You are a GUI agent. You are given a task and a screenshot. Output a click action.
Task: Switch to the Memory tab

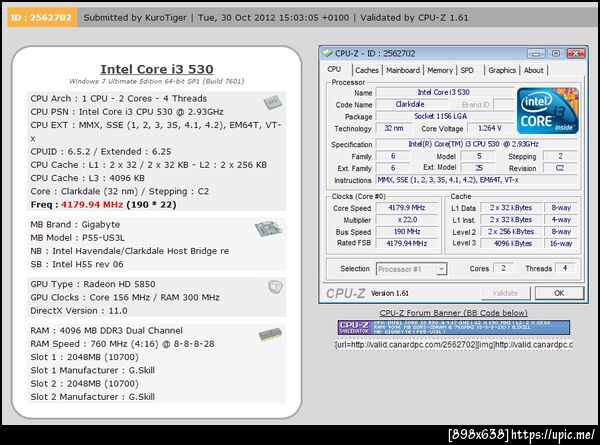440,70
